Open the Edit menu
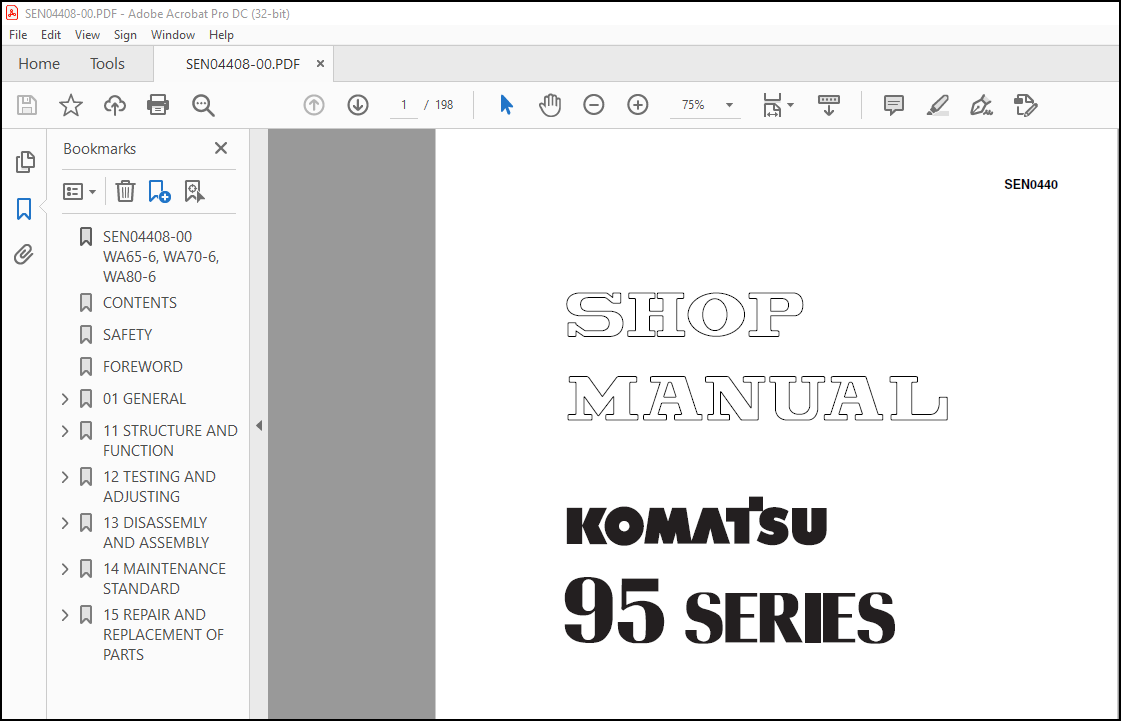This screenshot has height=721, width=1121. (51, 34)
